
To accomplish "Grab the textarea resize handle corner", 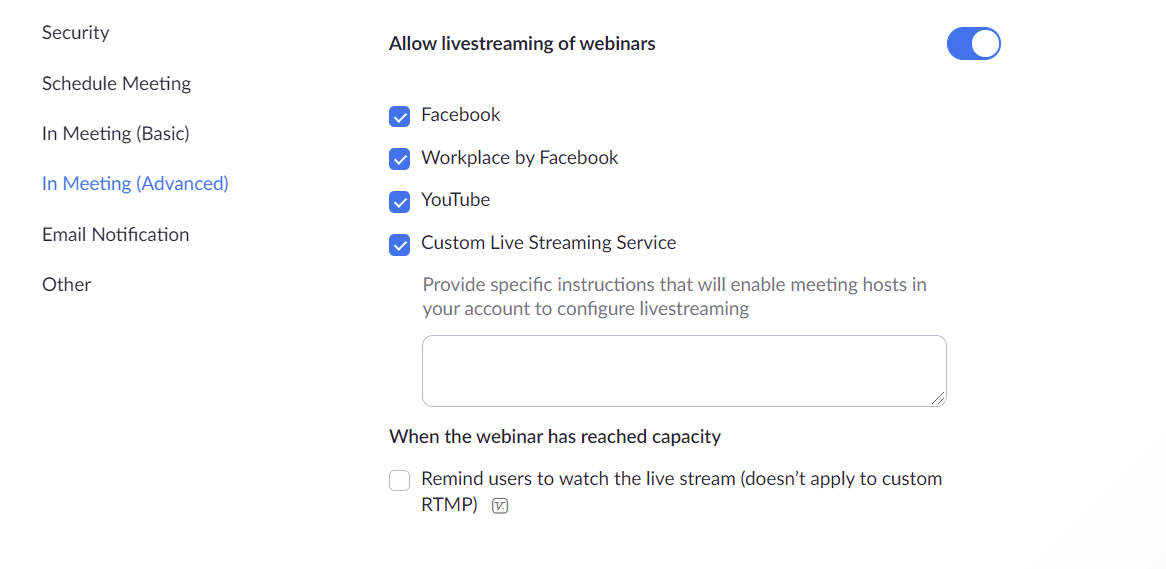I will 938,399.
